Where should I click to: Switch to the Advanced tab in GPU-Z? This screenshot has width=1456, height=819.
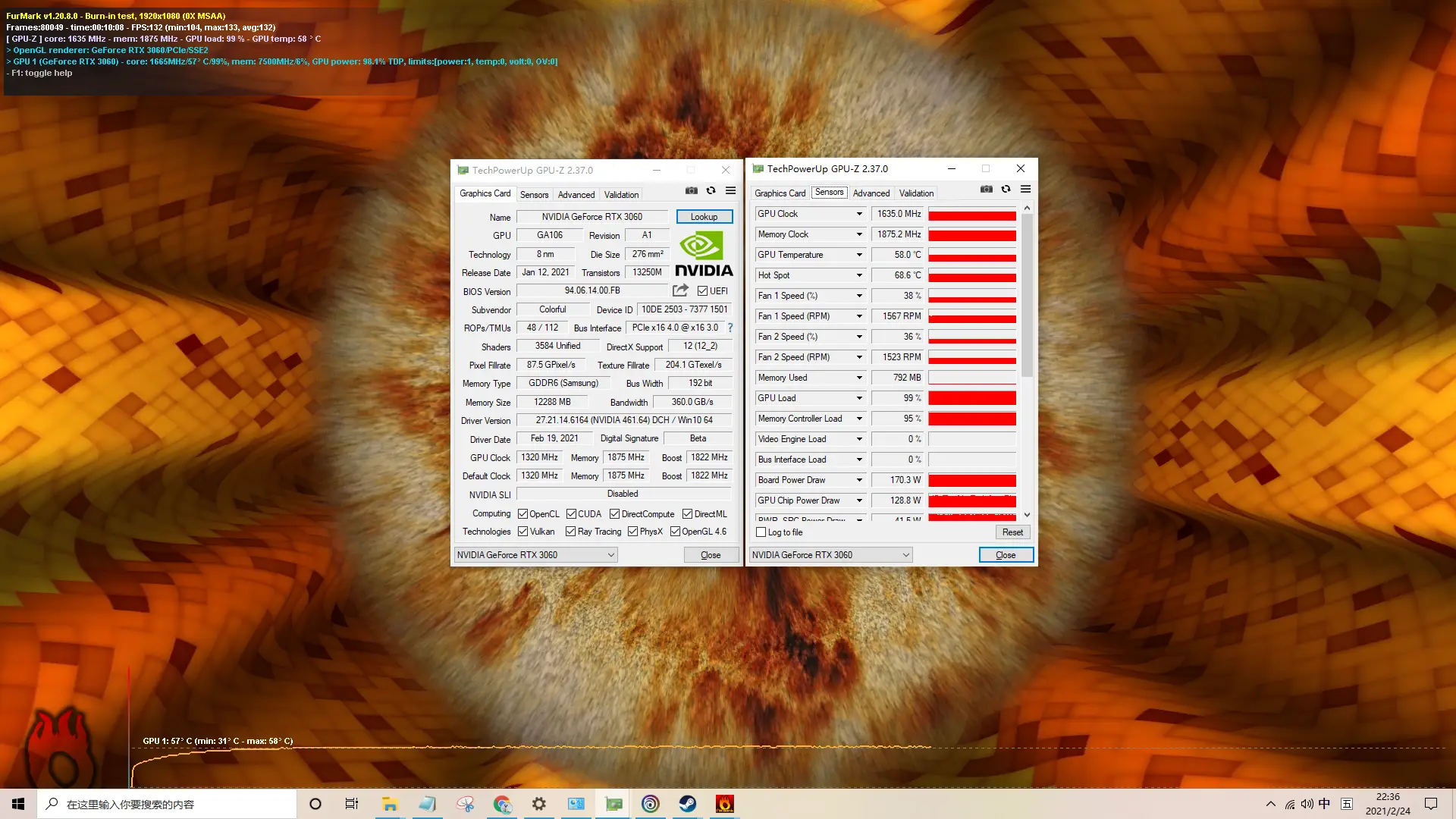pyautogui.click(x=575, y=194)
